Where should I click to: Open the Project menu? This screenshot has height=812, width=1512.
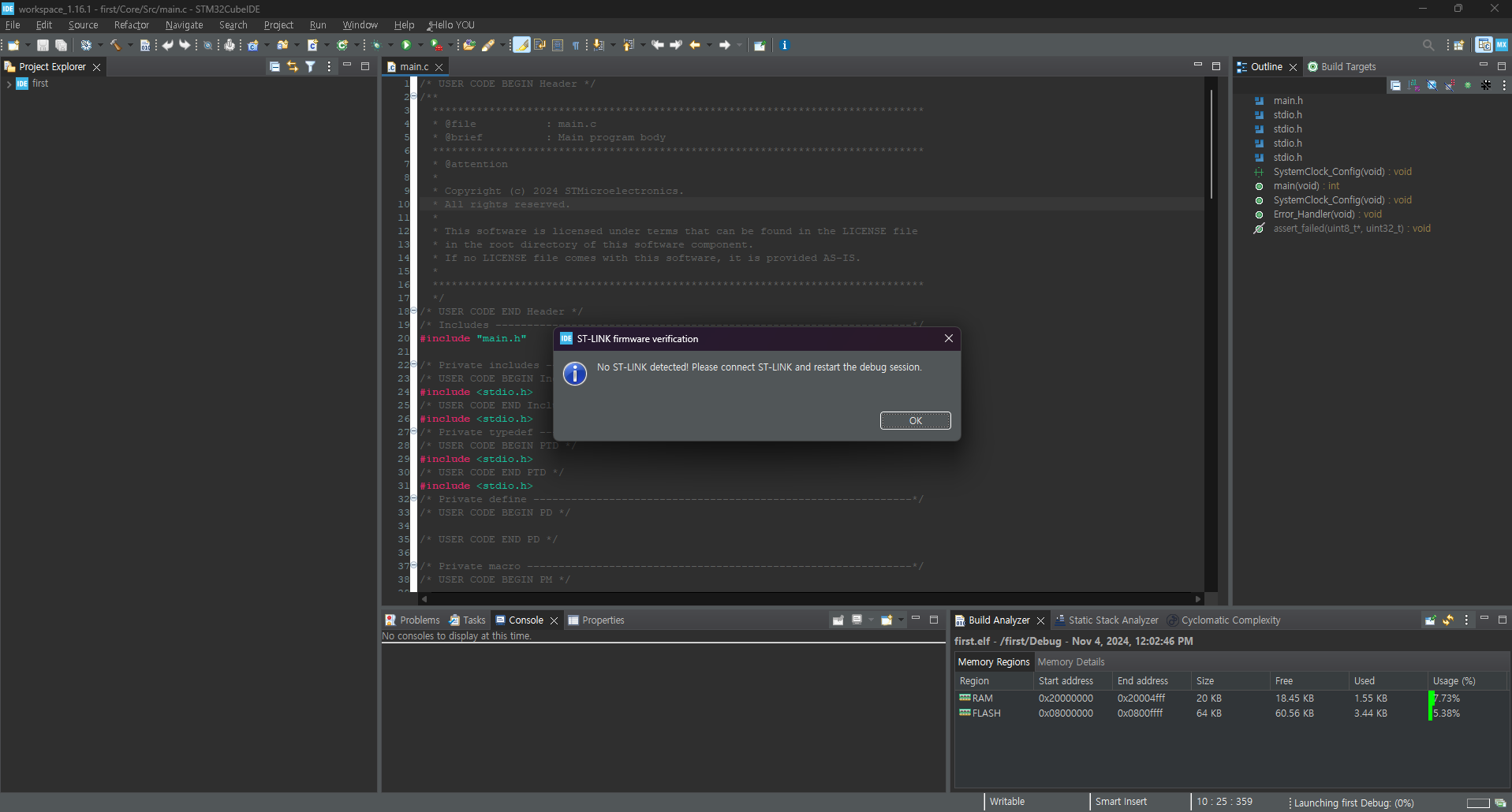[x=278, y=25]
